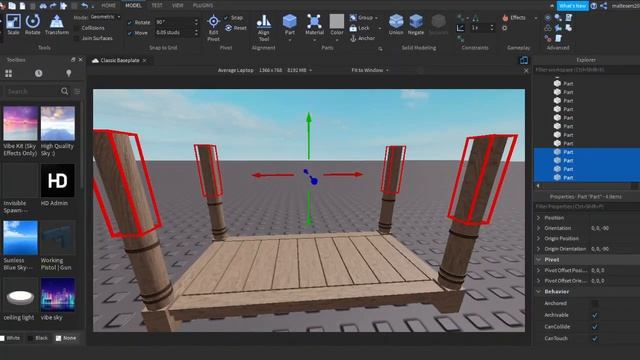640x360 pixels.
Task: Open the Toolbox marketplace grid view
Action: pos(9,73)
